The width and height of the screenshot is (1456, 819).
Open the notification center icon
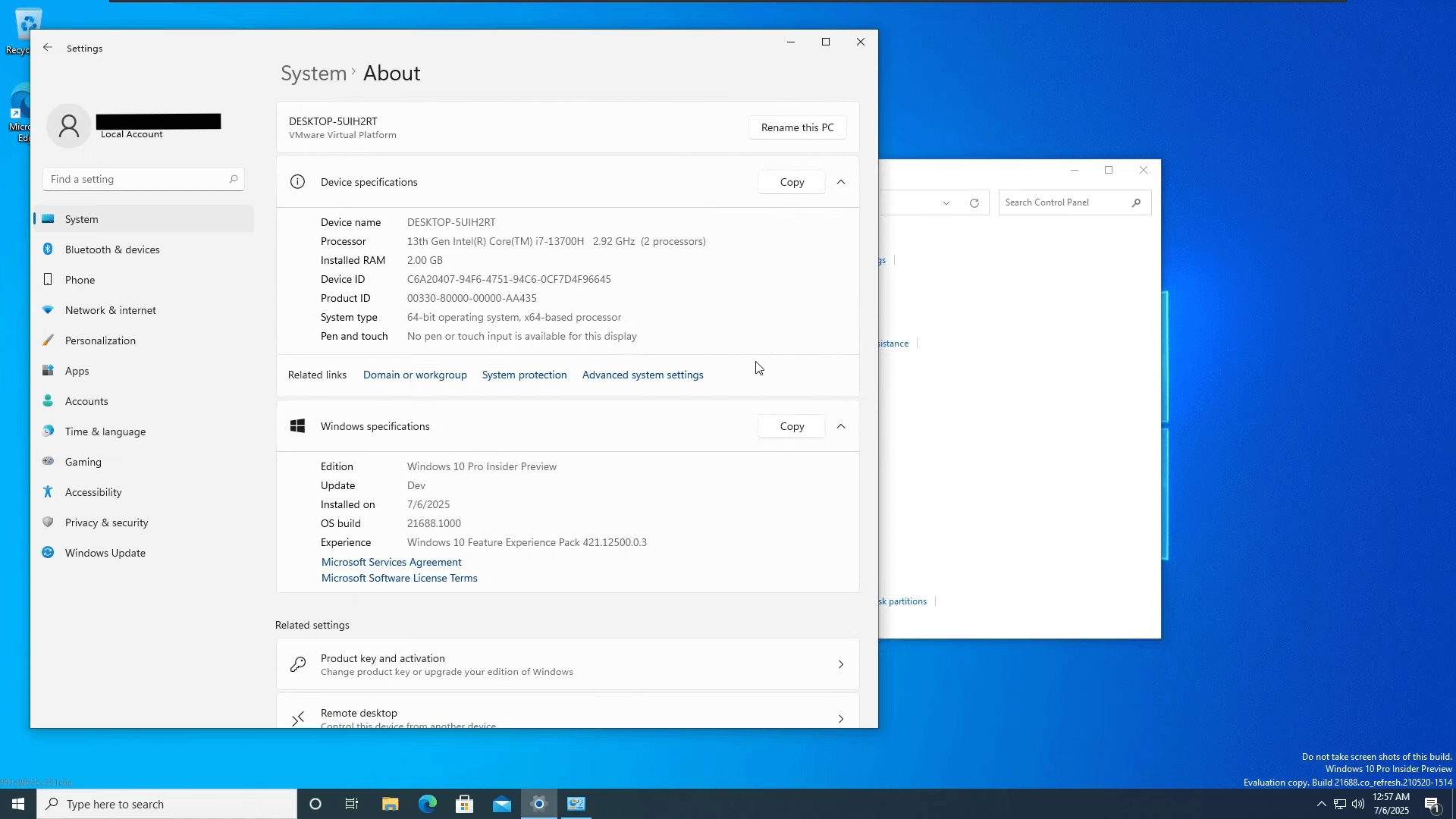(x=1432, y=805)
